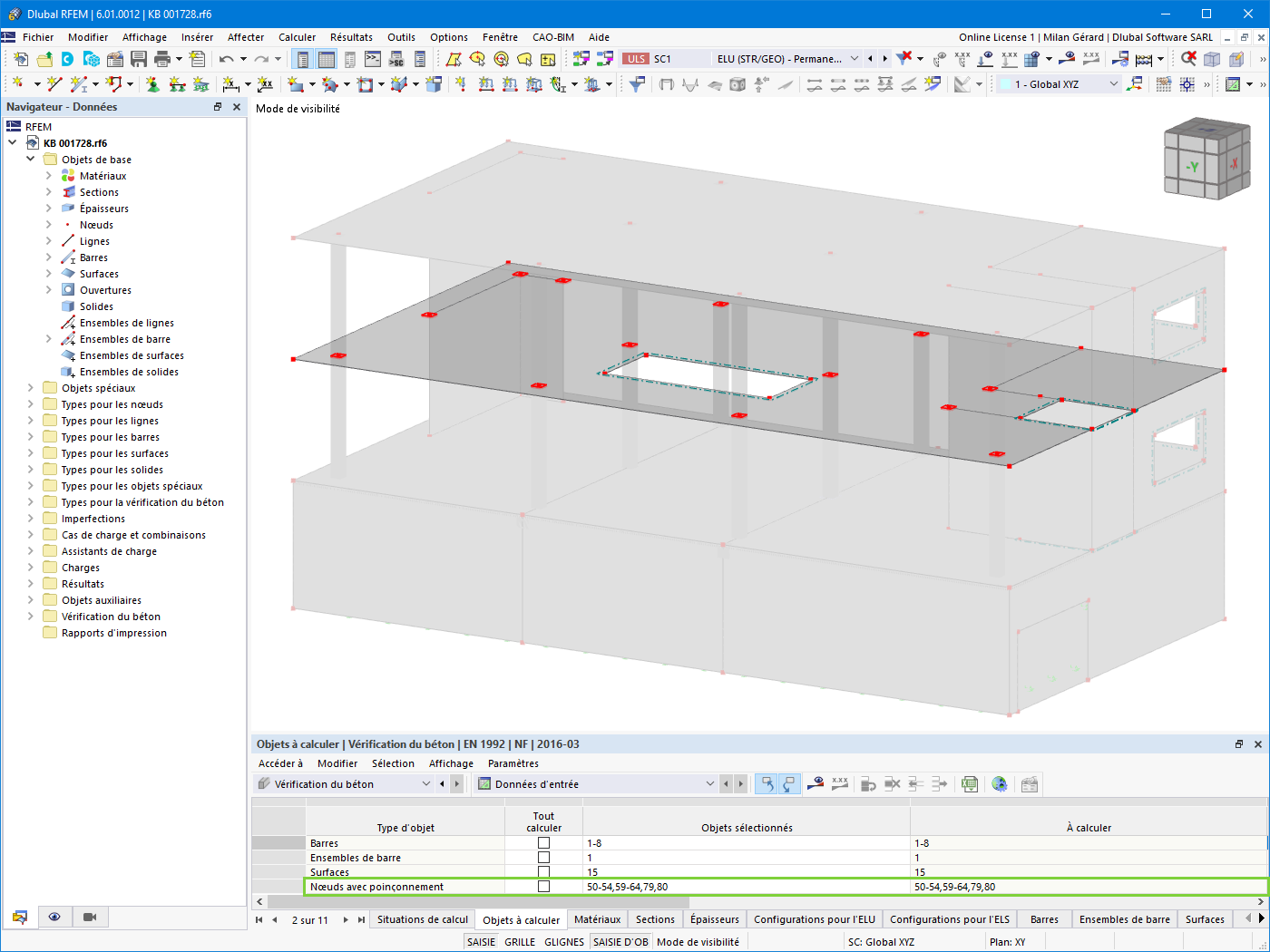Expand the Résultats tree node
This screenshot has height=952, width=1270.
31,584
